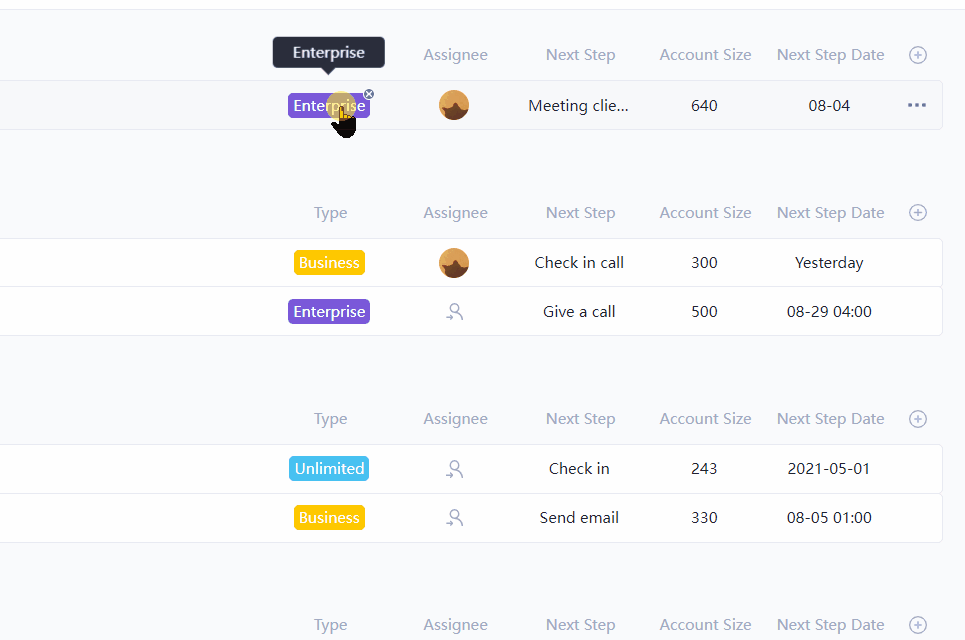Click the Type column header
The width and height of the screenshot is (965, 640).
point(330,212)
